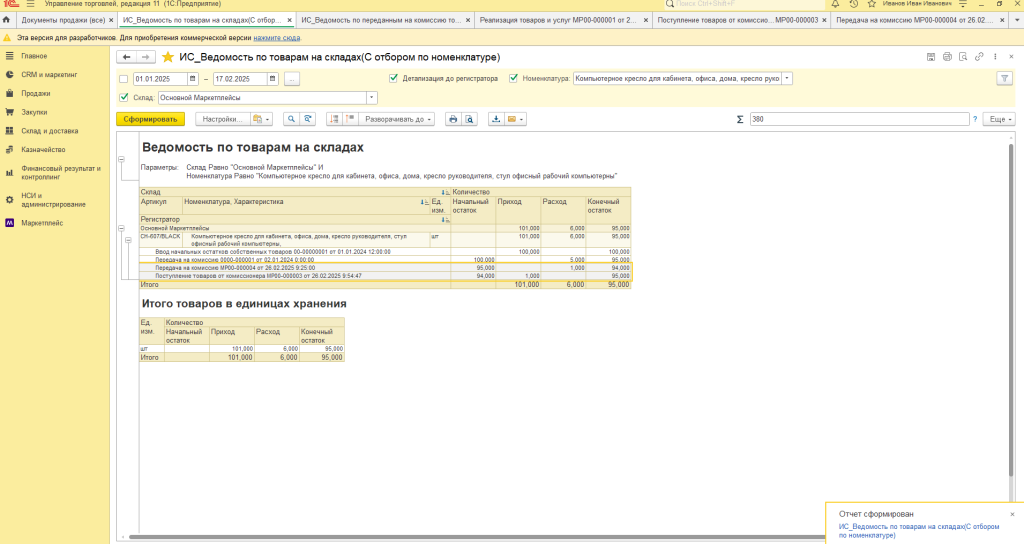This screenshot has width=1024, height=544.
Task: Click the 'нажмите сюда' link in the banner
Action: click(x=277, y=38)
